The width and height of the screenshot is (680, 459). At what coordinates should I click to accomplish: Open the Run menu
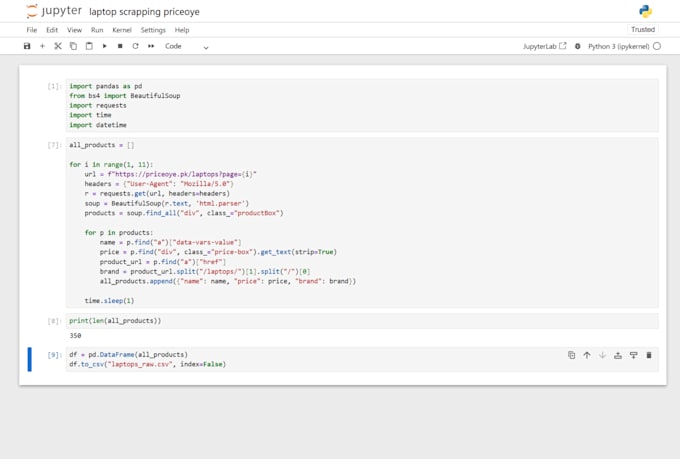point(97,30)
